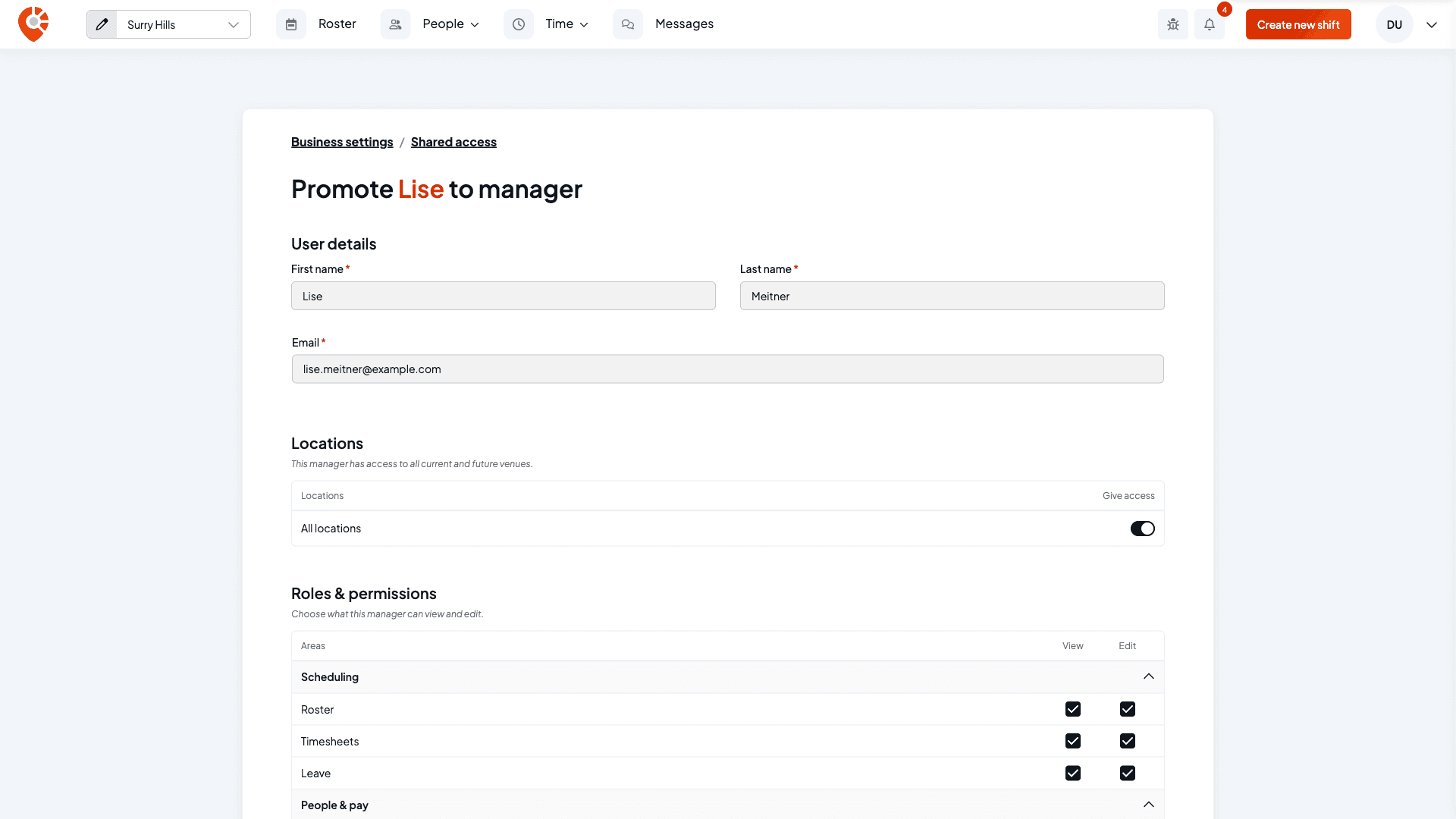Uncheck Roster edit permission
The height and width of the screenshot is (819, 1456).
coord(1127,709)
